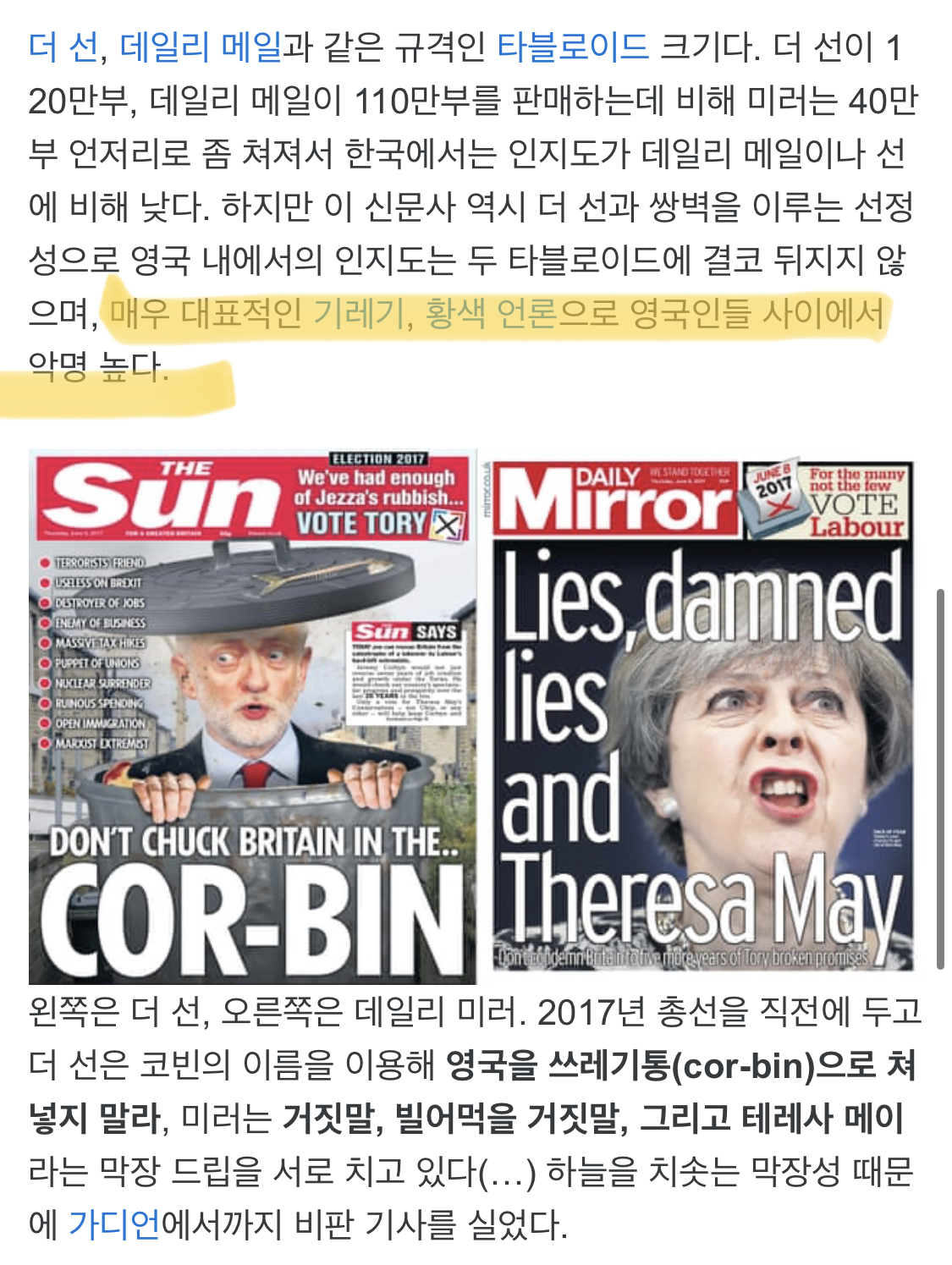Follow the 타블로이드 link

click(572, 47)
